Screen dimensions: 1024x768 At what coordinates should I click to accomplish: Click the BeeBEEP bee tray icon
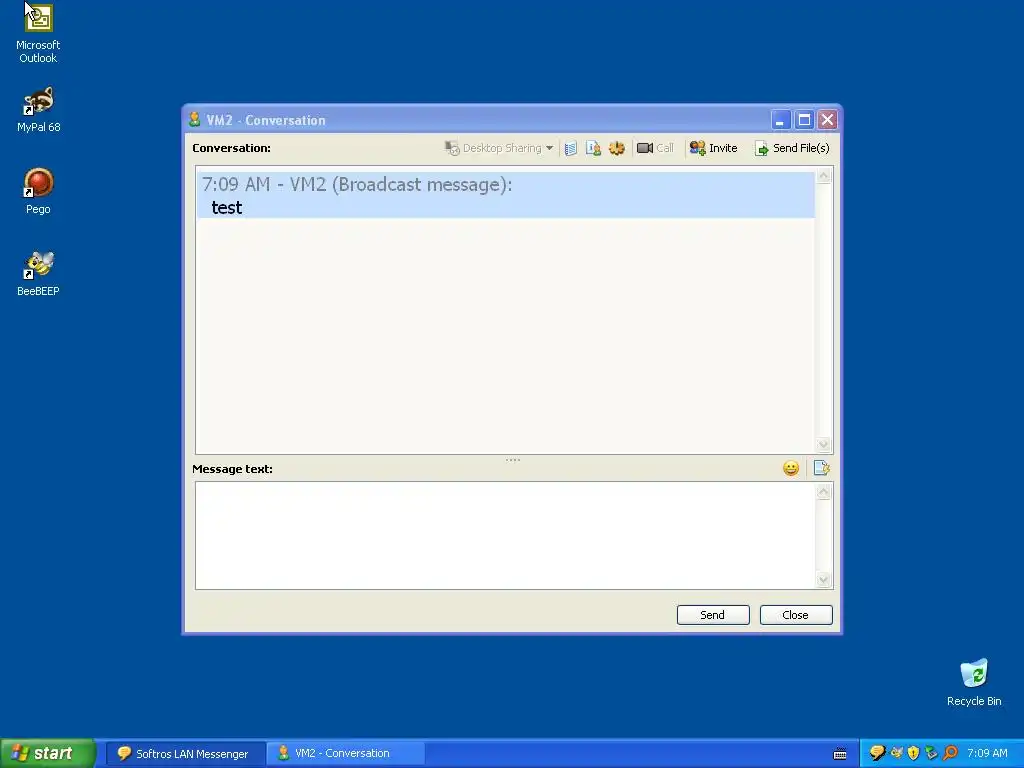coord(896,754)
